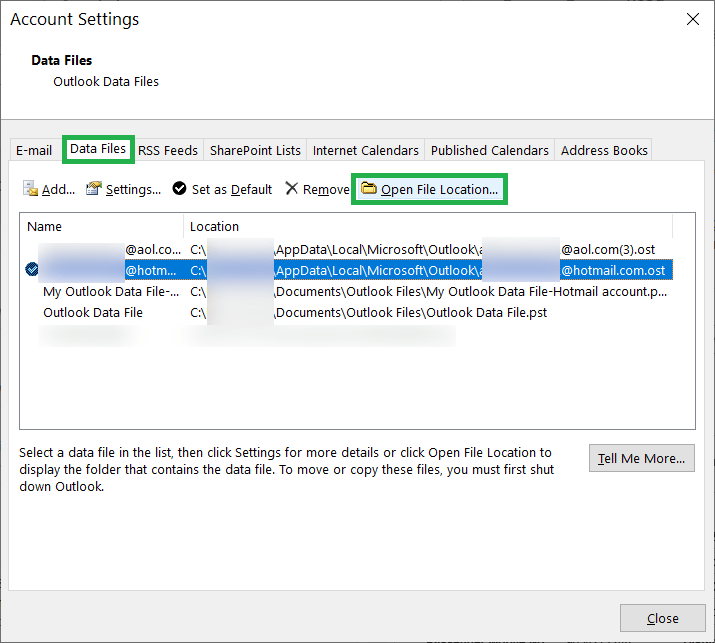Screen dimensions: 715x643
Task: Open the RSS Feeds tab
Action: 168,150
